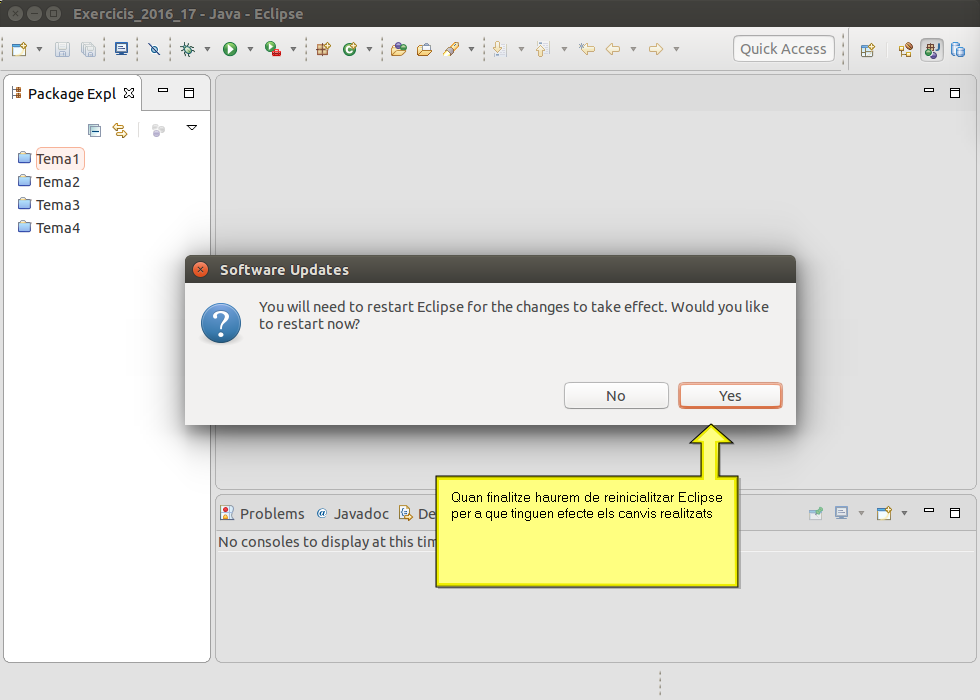Open the Open Console dropdown arrow
Screen dimensions: 980x700
click(904, 514)
